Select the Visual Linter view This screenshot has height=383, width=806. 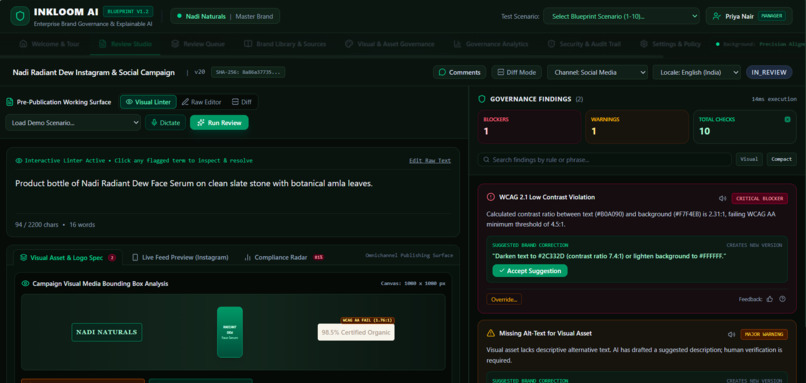pyautogui.click(x=149, y=102)
